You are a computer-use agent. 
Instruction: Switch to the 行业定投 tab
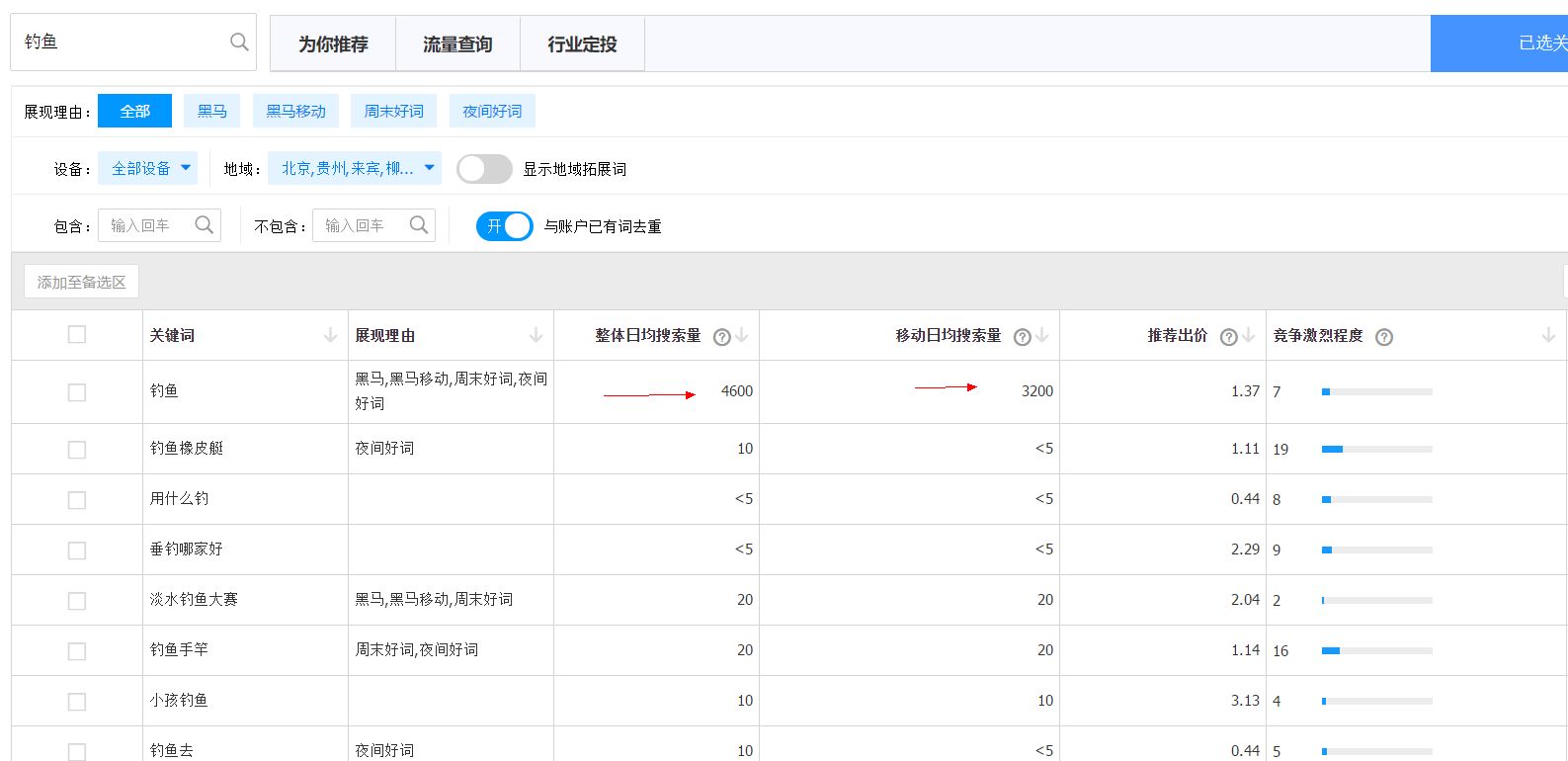(x=582, y=44)
